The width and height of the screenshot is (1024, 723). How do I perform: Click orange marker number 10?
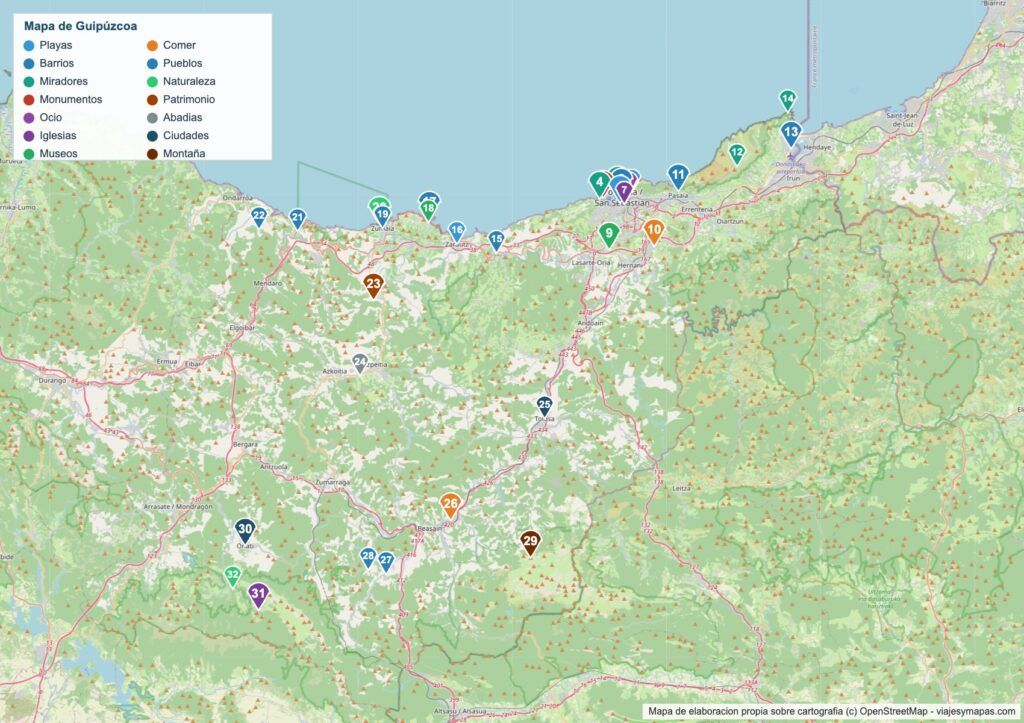click(653, 231)
